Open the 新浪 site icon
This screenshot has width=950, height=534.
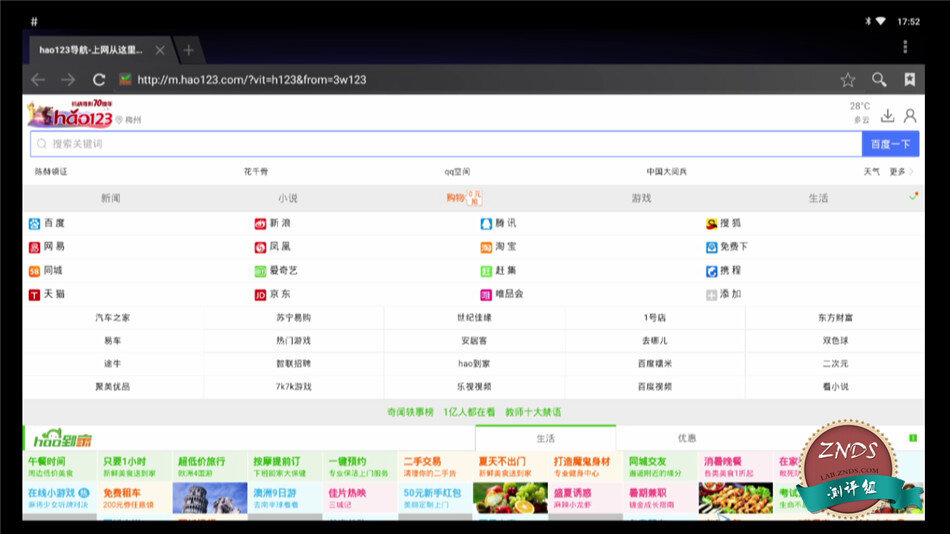[260, 224]
